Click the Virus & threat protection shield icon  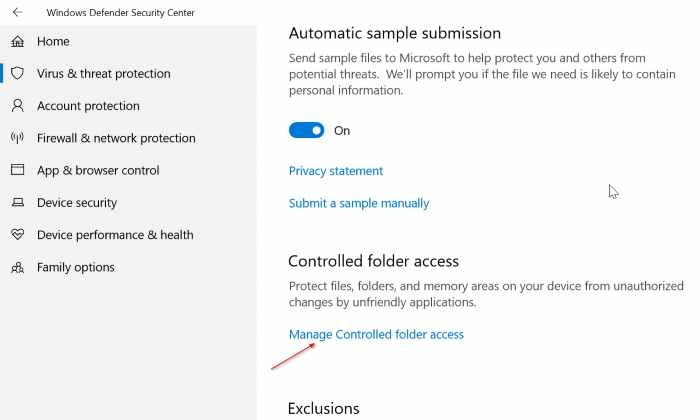click(x=17, y=73)
